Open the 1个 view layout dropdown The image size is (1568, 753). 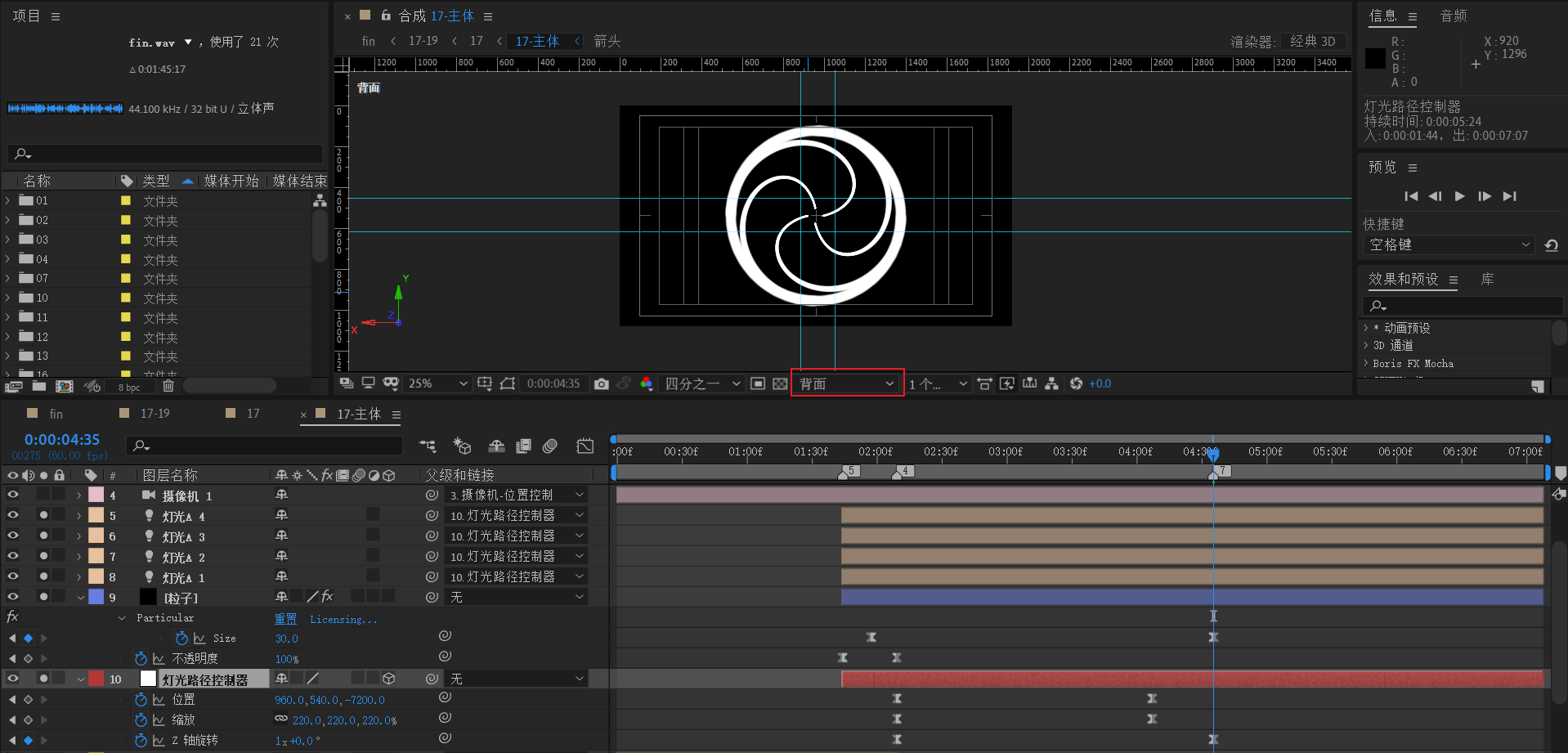click(938, 383)
